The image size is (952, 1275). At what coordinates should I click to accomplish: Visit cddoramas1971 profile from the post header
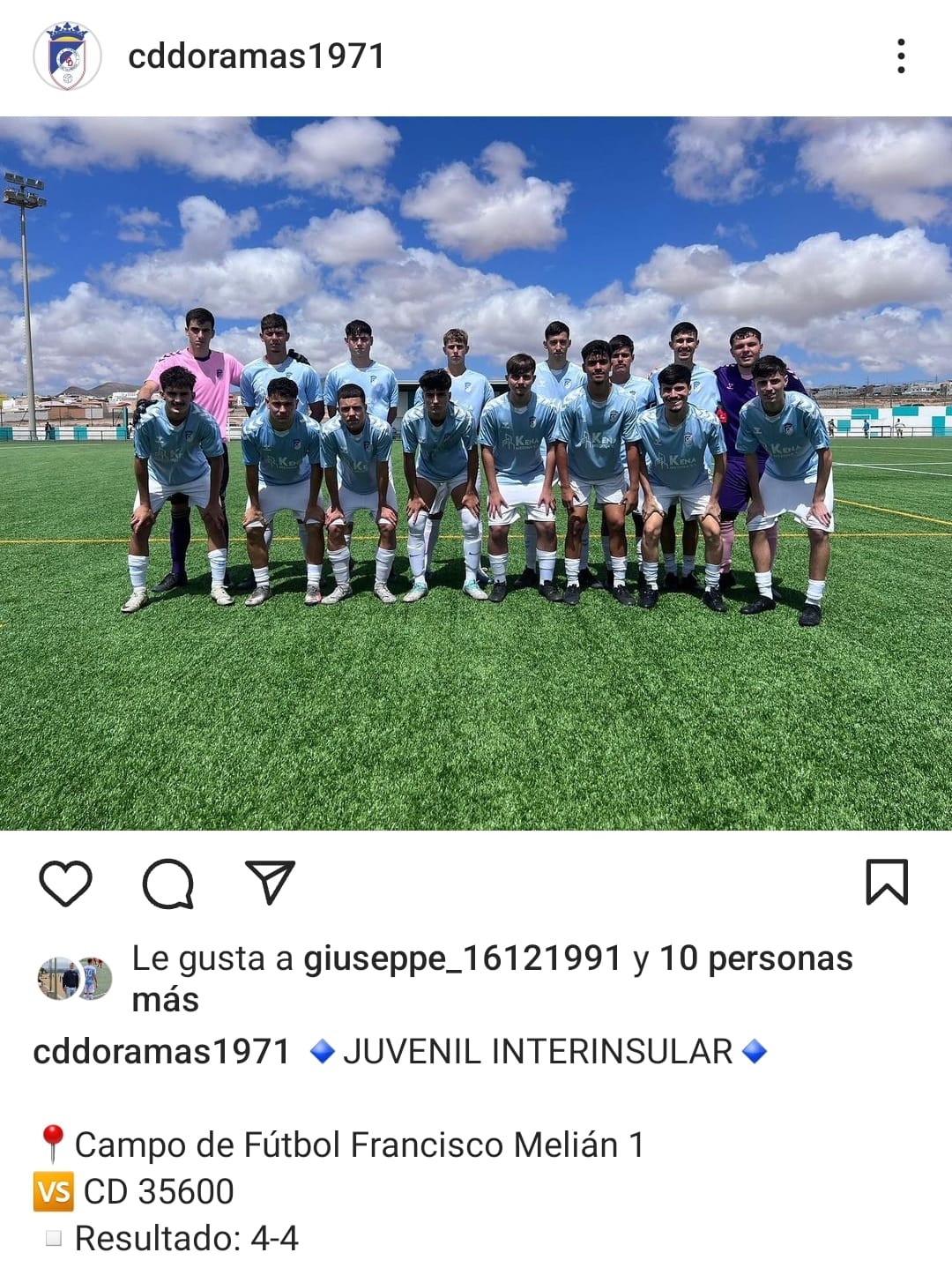[x=257, y=56]
